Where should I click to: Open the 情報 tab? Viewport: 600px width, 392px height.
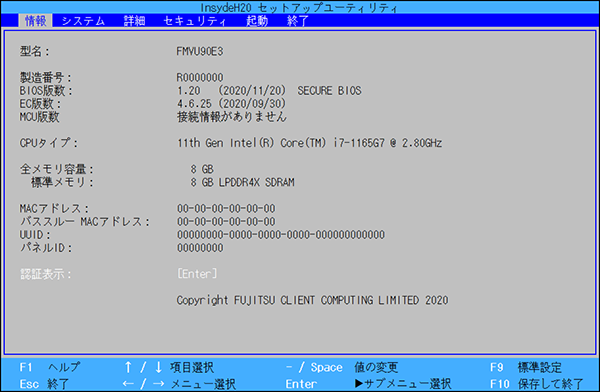(x=35, y=21)
